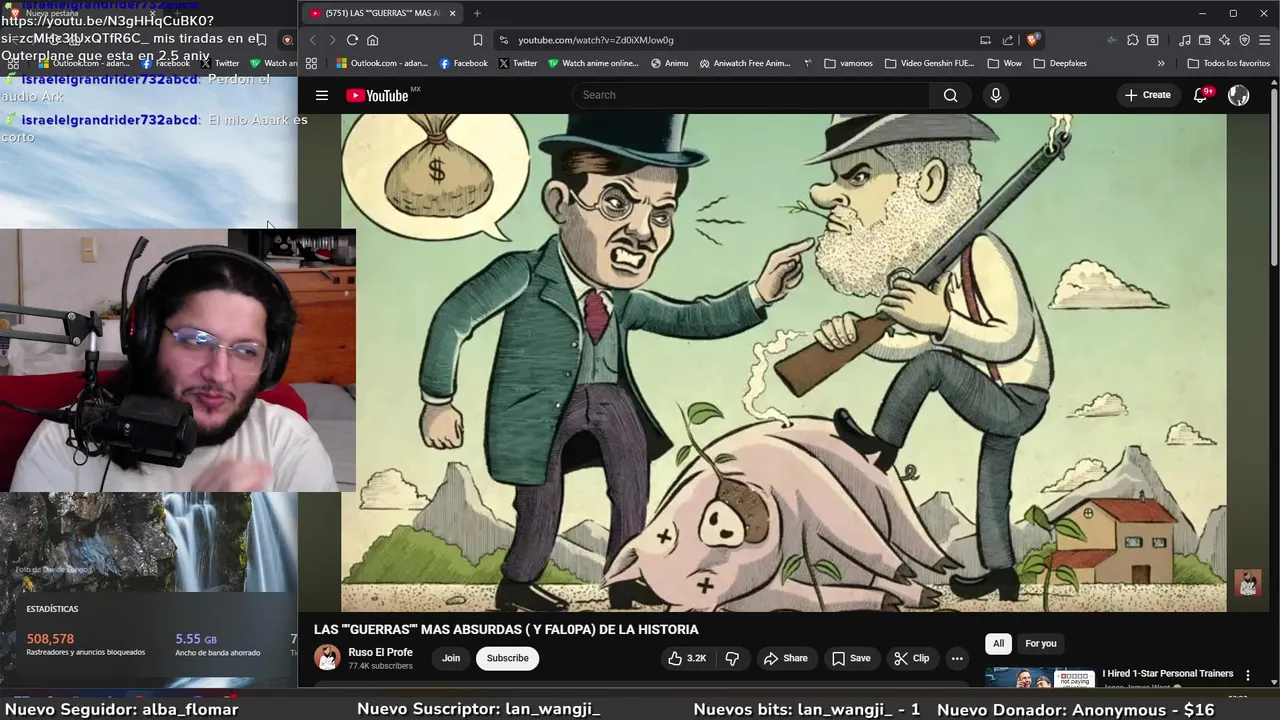Open the YouTube account avatar menu
The image size is (1280, 720).
1238,95
